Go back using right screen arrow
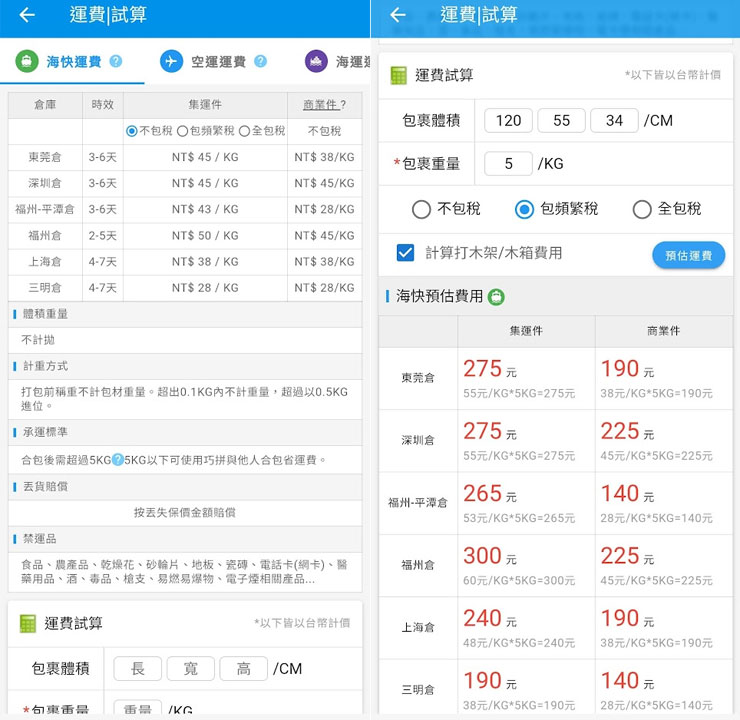740x720 pixels. point(398,15)
